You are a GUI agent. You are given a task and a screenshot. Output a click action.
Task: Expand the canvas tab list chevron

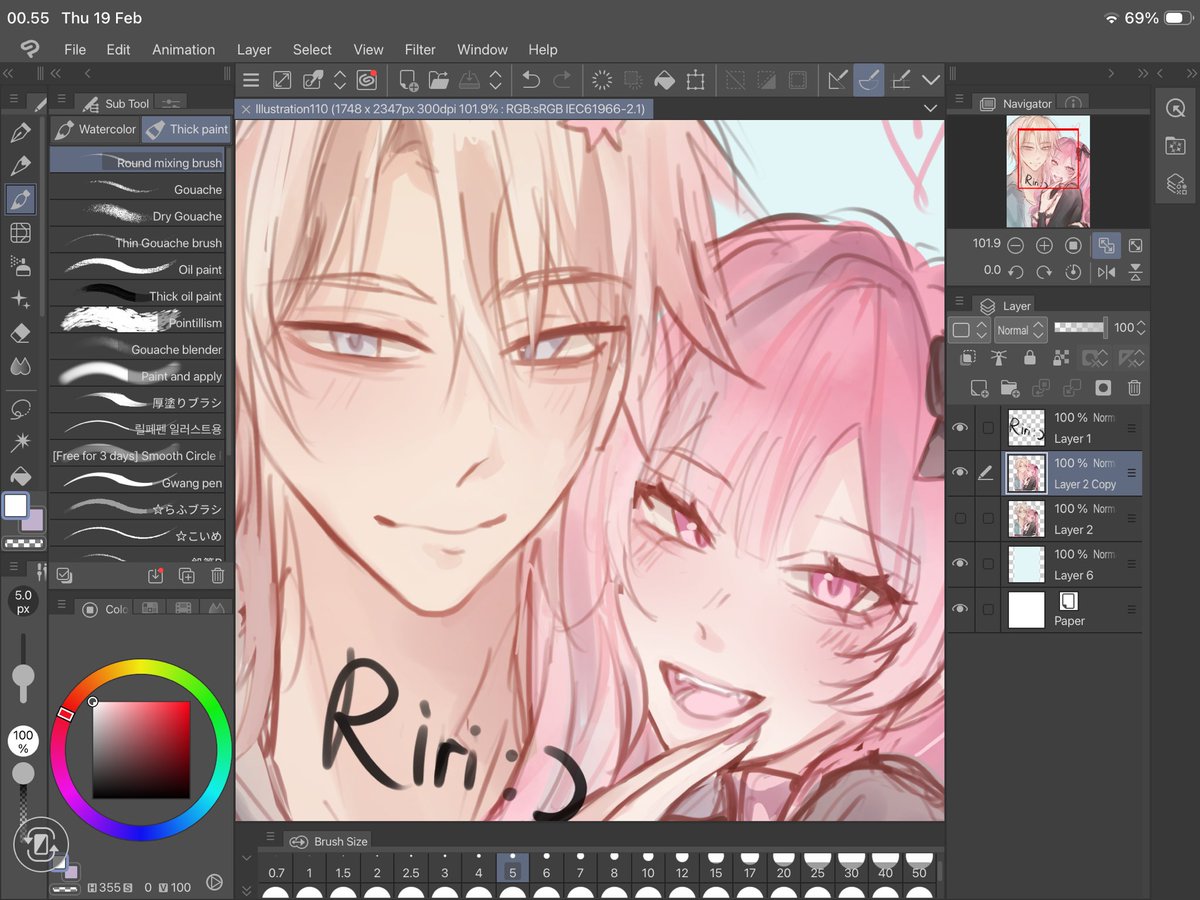click(930, 107)
